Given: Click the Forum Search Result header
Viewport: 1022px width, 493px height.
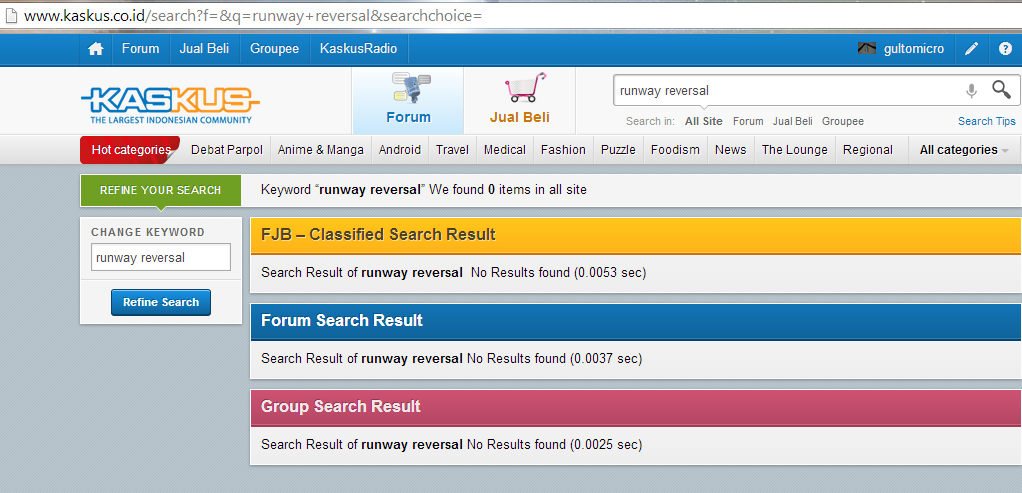Looking at the screenshot, I should click(x=636, y=321).
